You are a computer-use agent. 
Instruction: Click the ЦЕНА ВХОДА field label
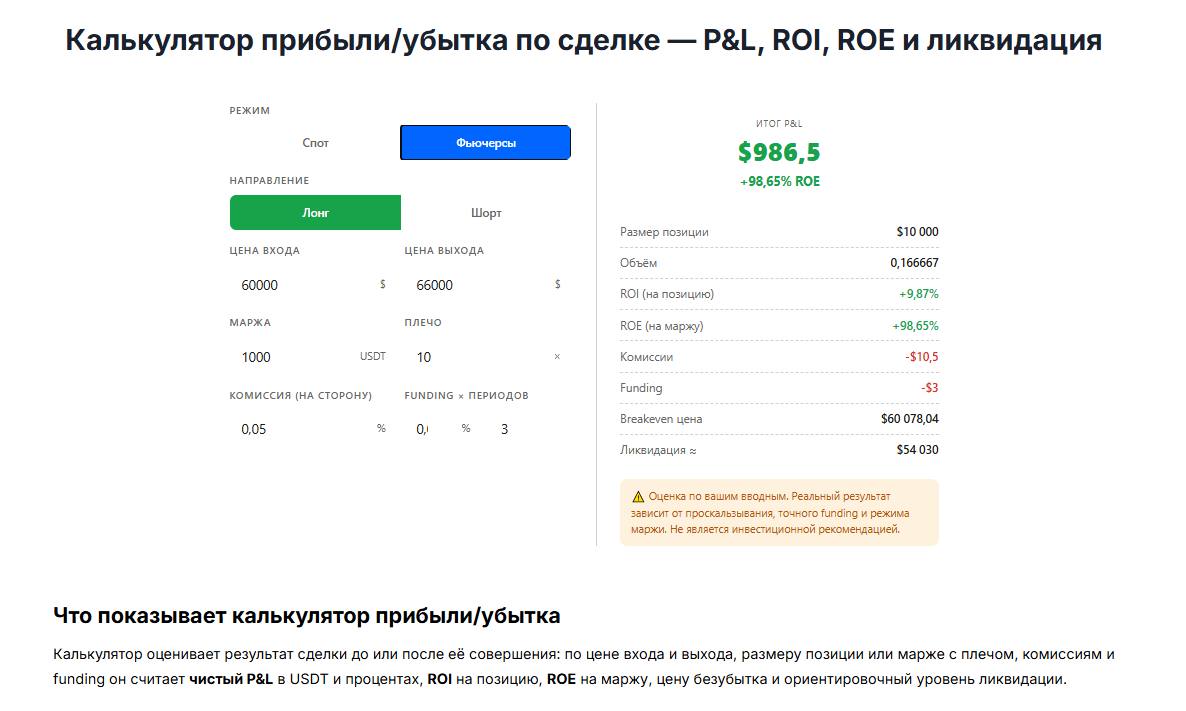pyautogui.click(x=265, y=250)
